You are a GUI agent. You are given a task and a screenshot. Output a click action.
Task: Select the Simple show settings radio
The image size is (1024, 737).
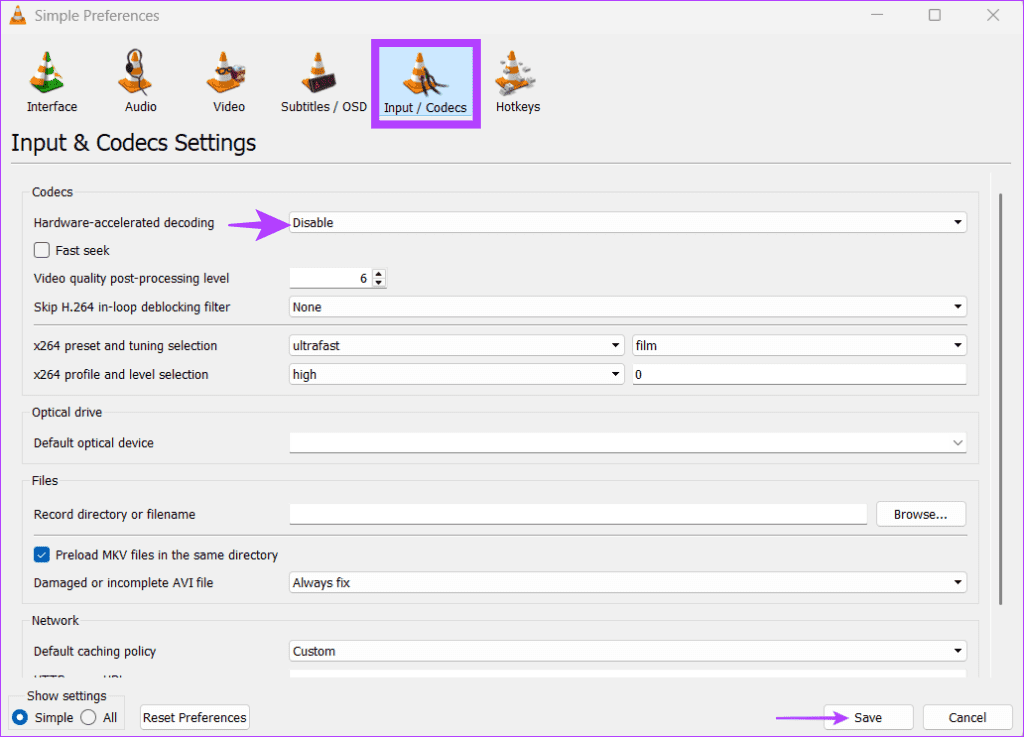pyautogui.click(x=20, y=717)
